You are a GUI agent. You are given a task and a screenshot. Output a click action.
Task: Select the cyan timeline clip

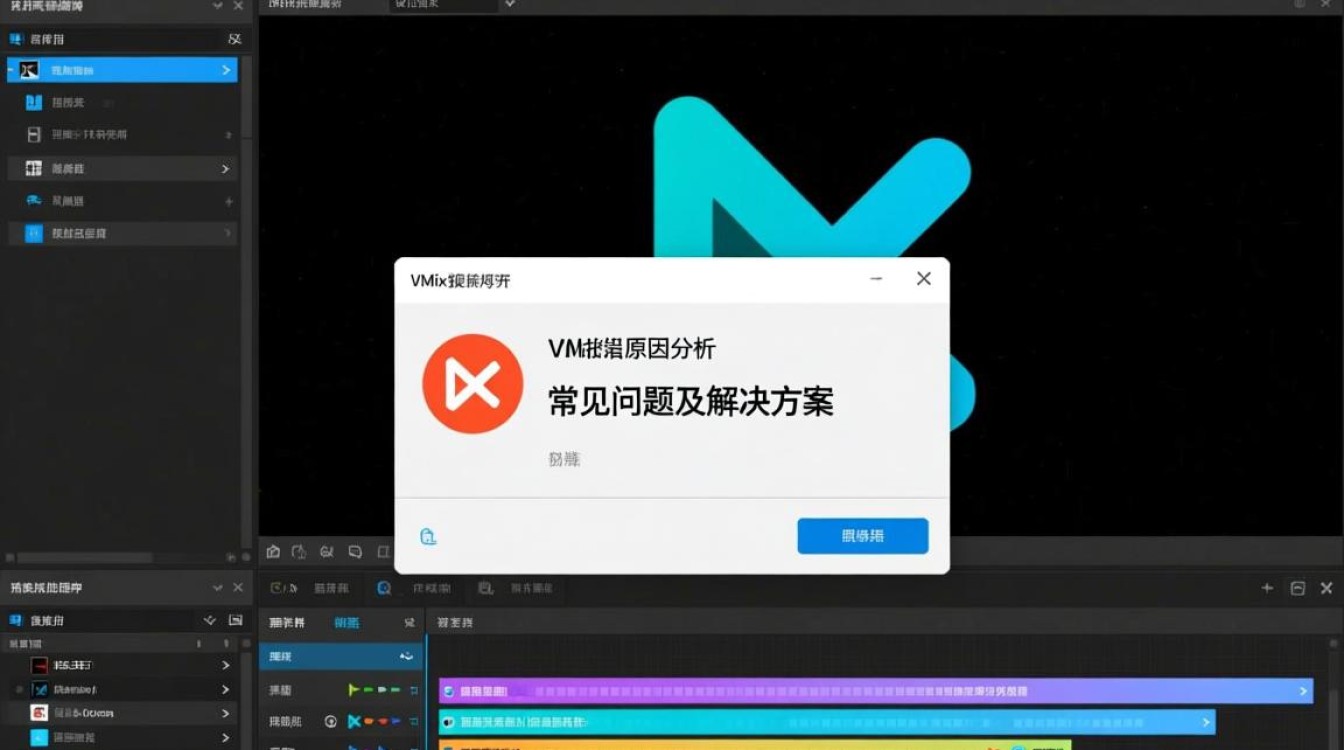pyautogui.click(x=827, y=722)
